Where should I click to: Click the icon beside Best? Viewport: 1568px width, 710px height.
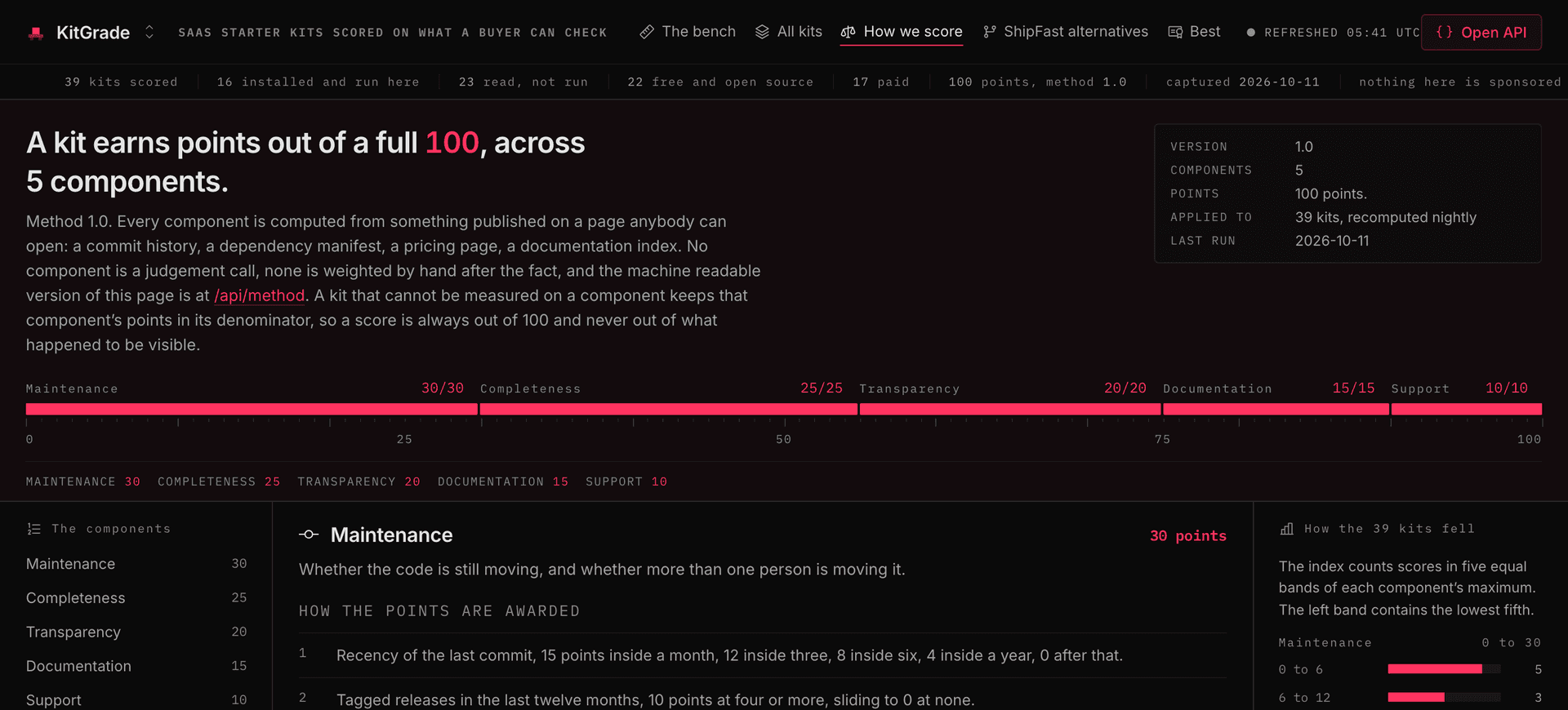tap(1175, 32)
